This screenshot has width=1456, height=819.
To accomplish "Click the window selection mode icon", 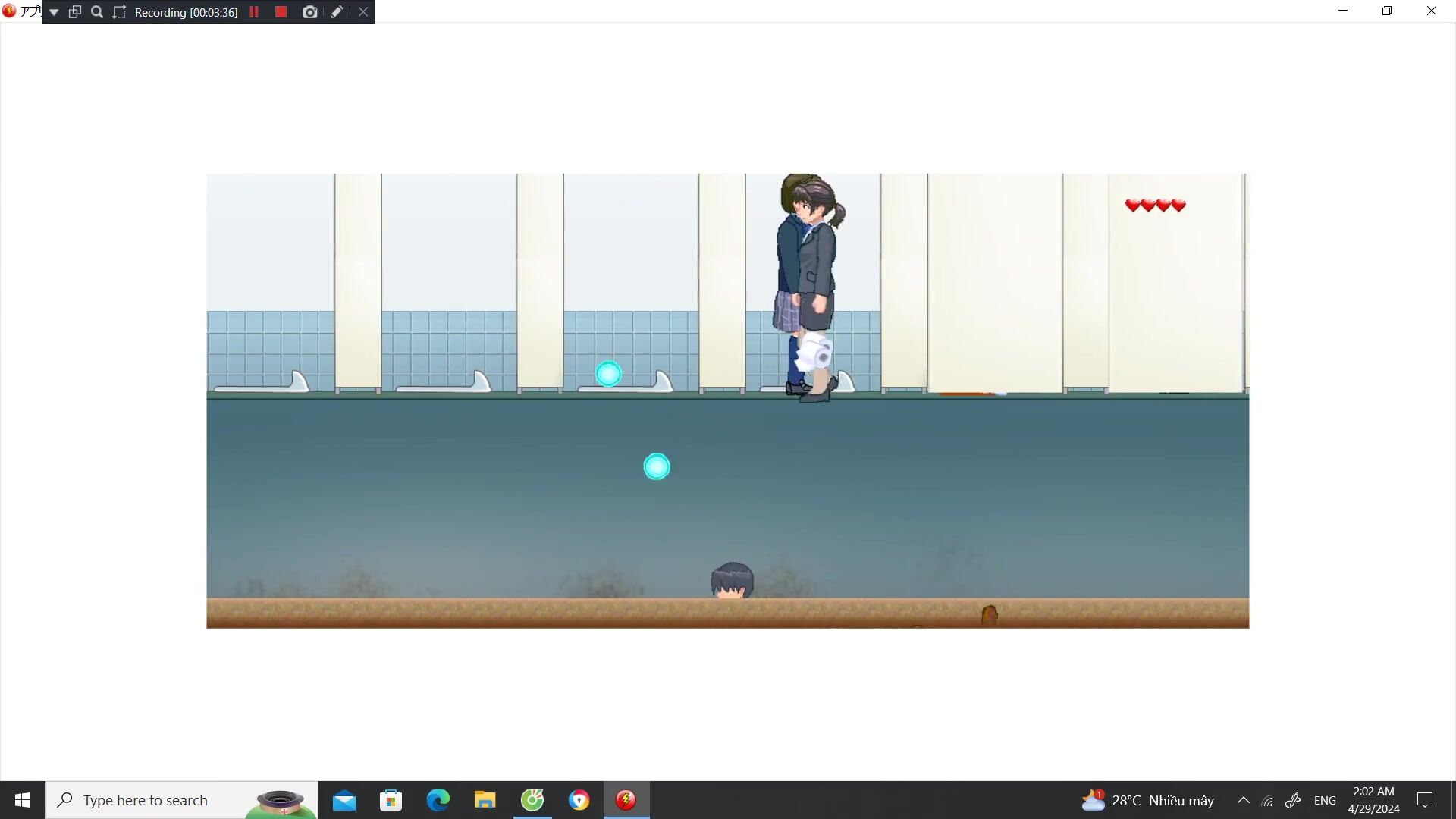I will click(75, 12).
